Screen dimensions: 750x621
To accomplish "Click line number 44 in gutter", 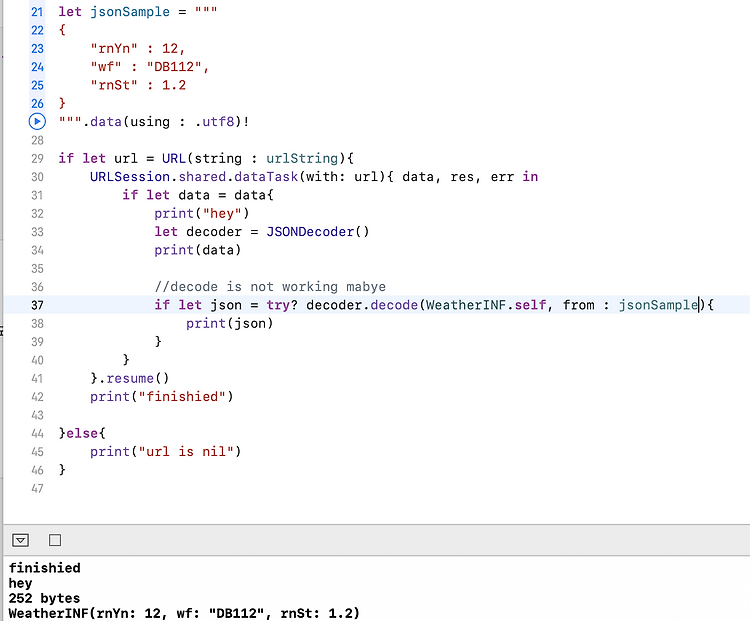I will [37, 433].
